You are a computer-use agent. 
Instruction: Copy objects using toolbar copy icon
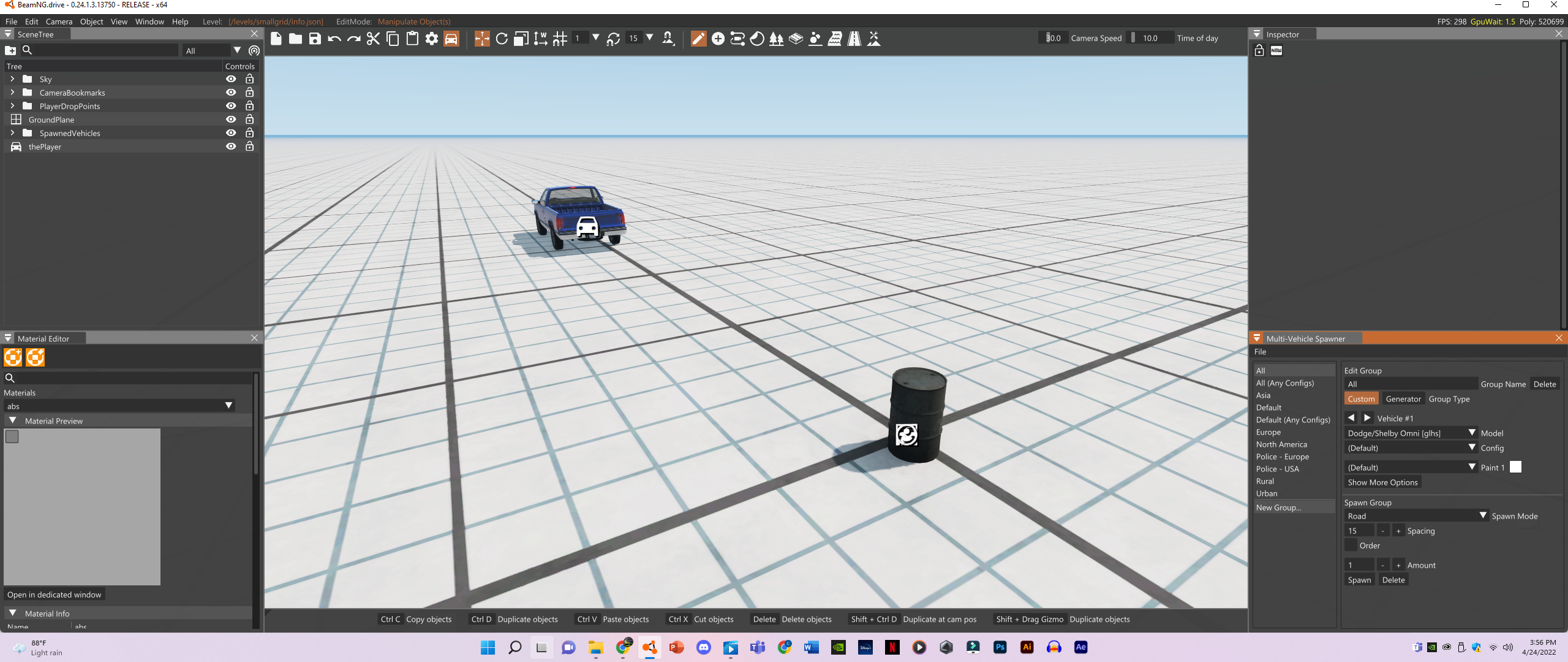[x=393, y=39]
